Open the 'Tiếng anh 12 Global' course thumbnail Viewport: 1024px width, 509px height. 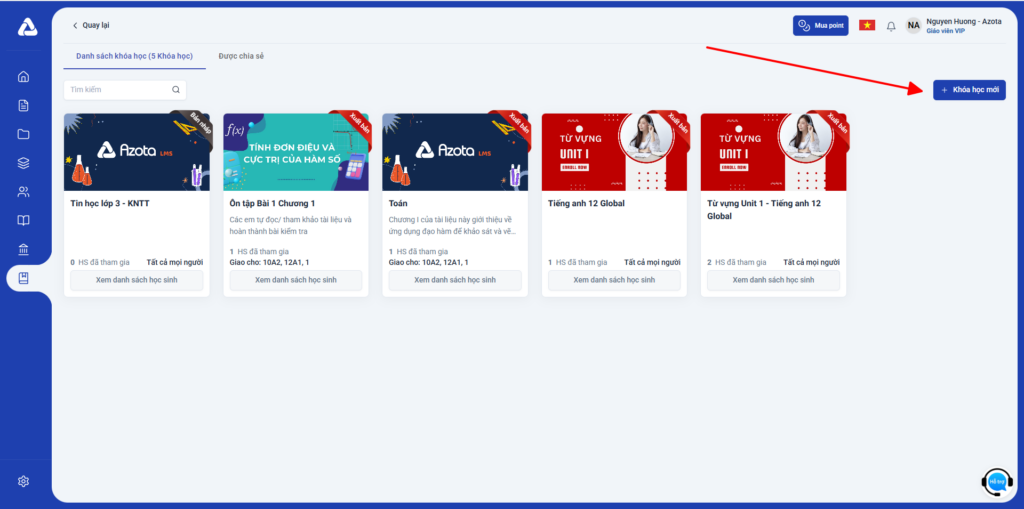click(x=611, y=152)
